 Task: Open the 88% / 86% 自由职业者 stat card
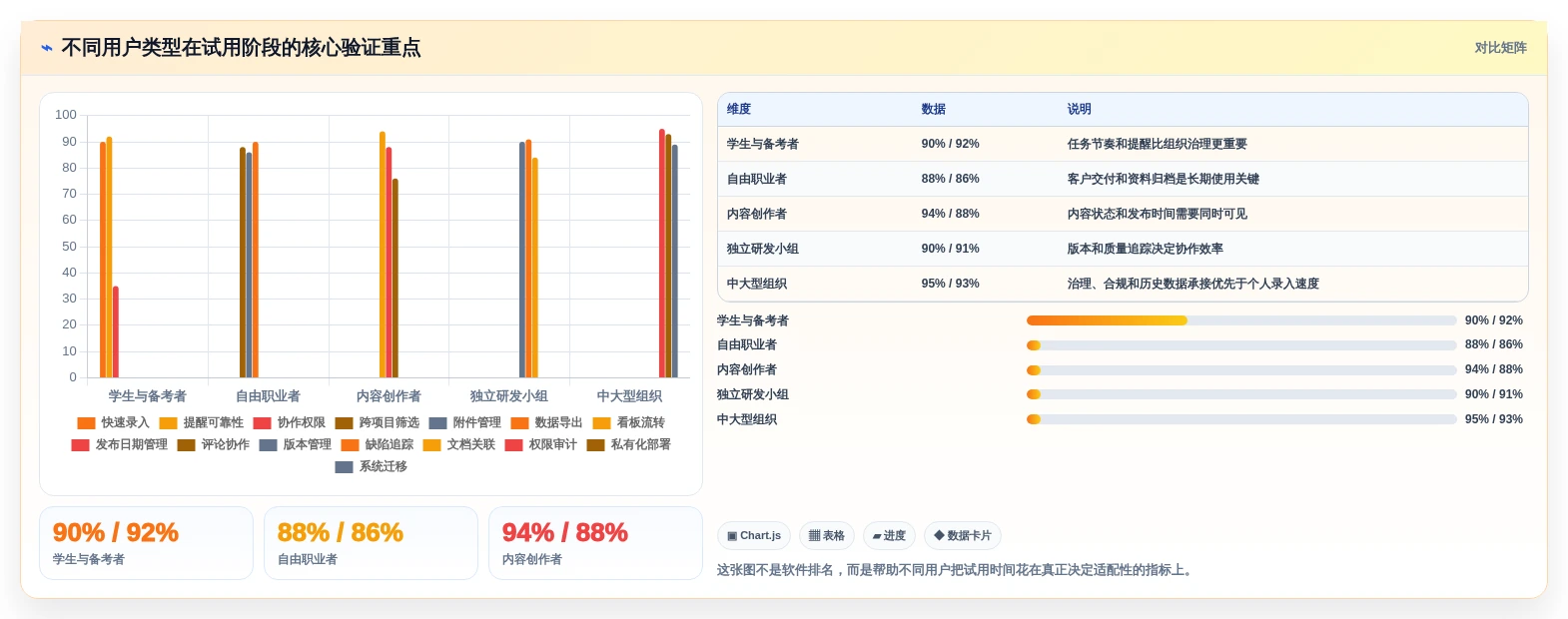coord(371,543)
